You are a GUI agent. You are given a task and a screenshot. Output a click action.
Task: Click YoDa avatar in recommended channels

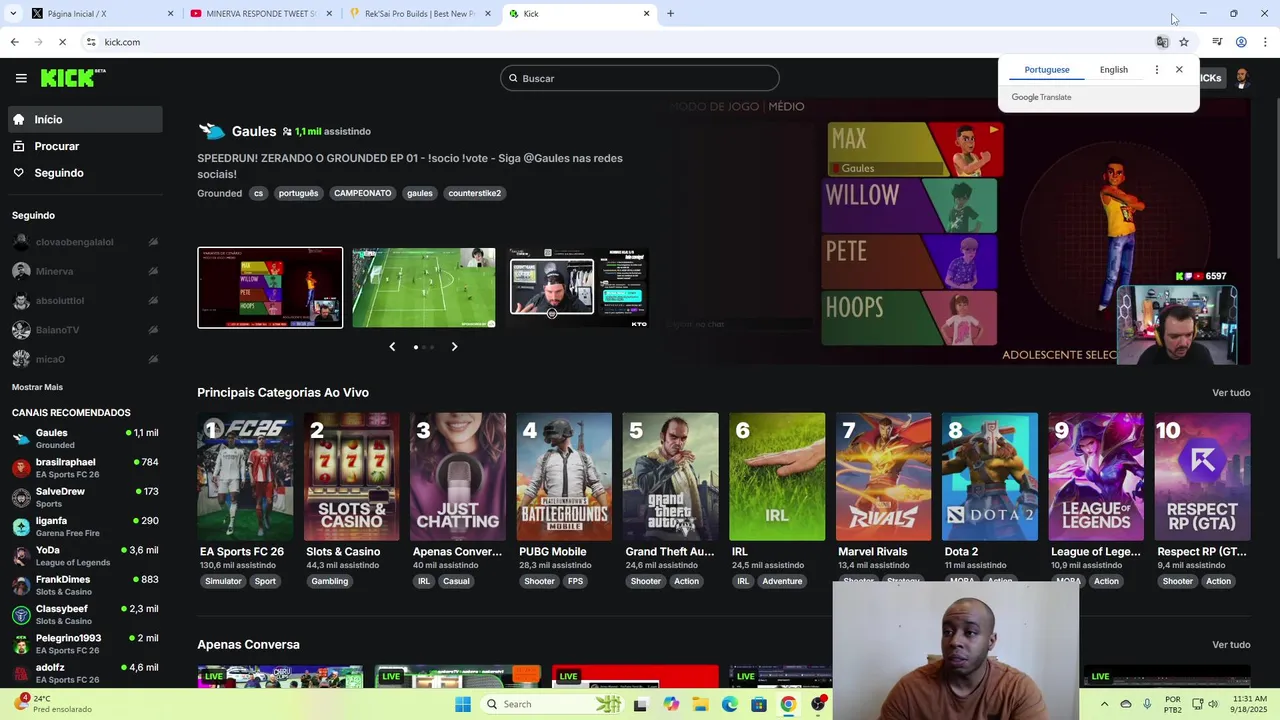point(21,557)
